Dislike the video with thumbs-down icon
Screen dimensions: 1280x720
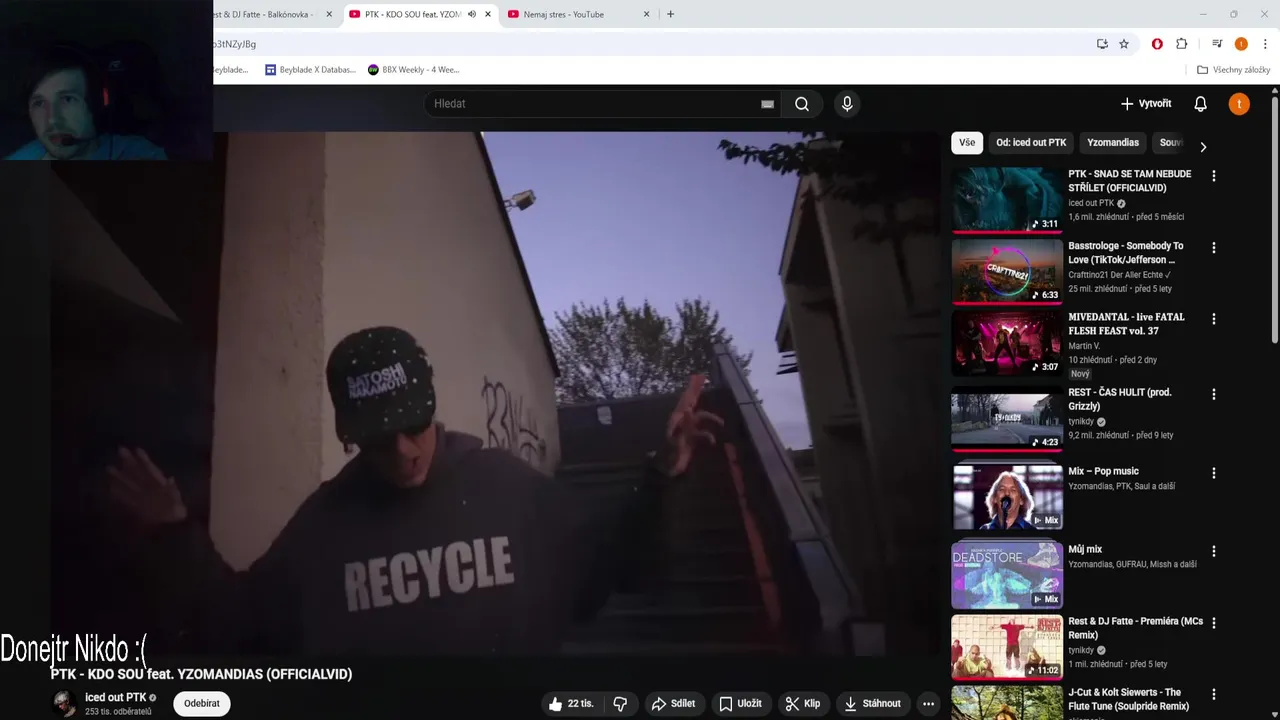click(621, 704)
